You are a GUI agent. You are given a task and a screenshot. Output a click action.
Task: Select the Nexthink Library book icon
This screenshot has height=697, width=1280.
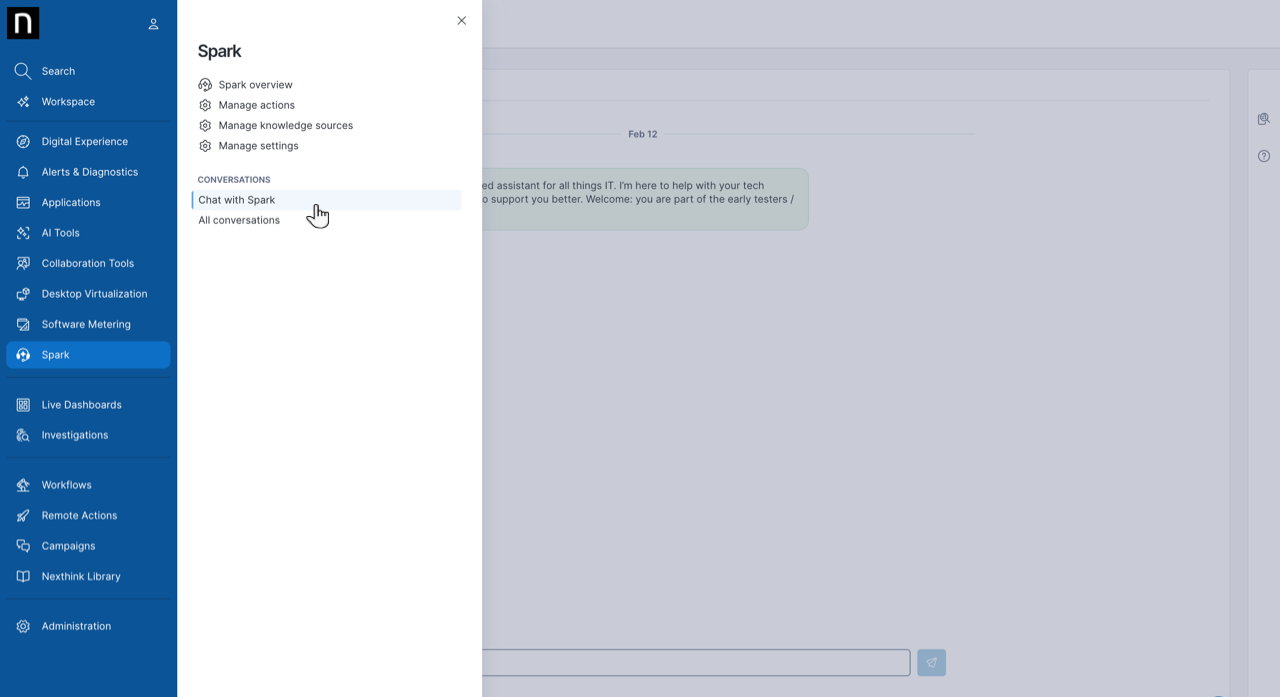(23, 577)
